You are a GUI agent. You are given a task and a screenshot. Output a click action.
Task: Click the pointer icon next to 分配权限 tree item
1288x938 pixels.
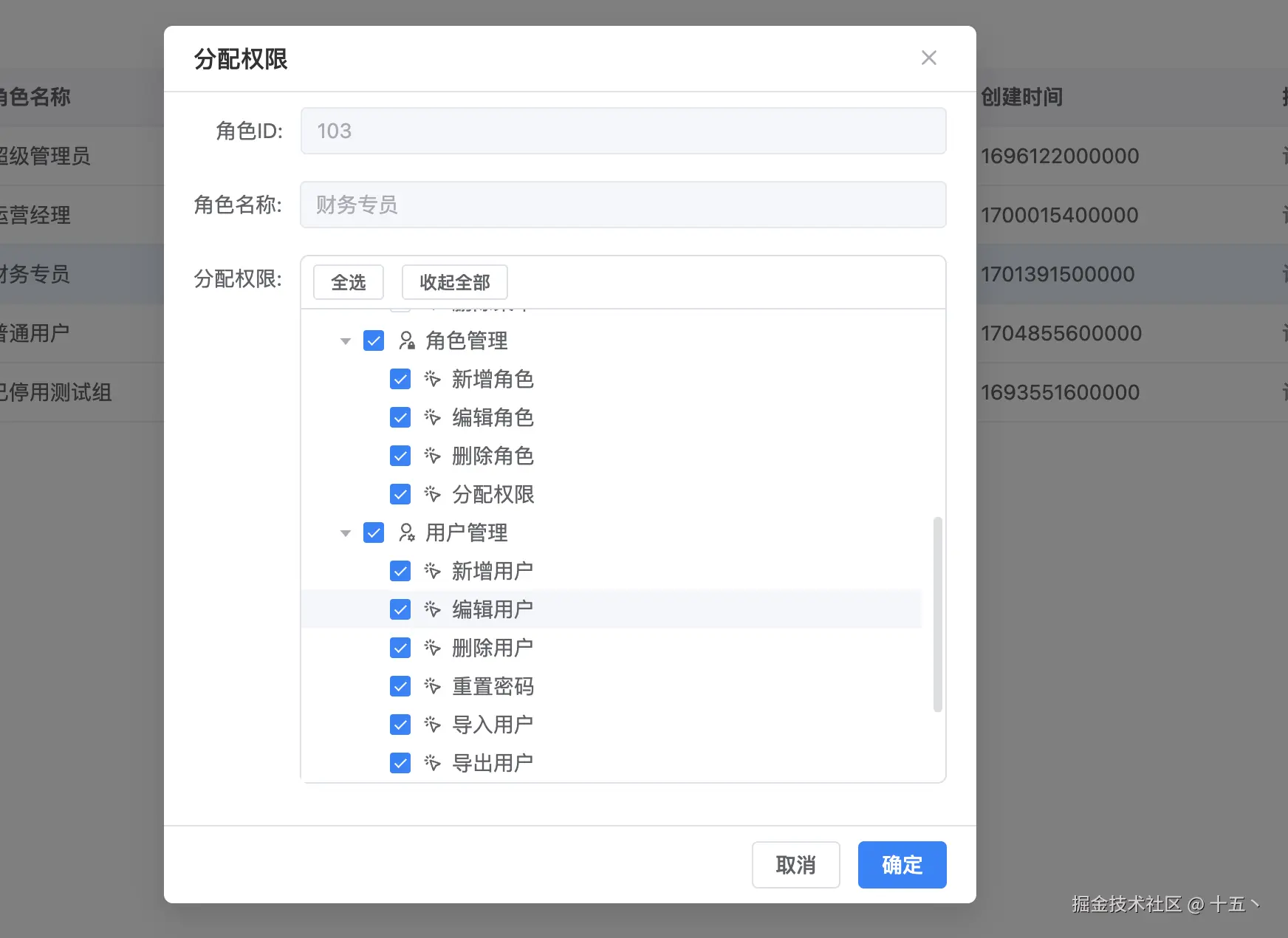click(432, 494)
